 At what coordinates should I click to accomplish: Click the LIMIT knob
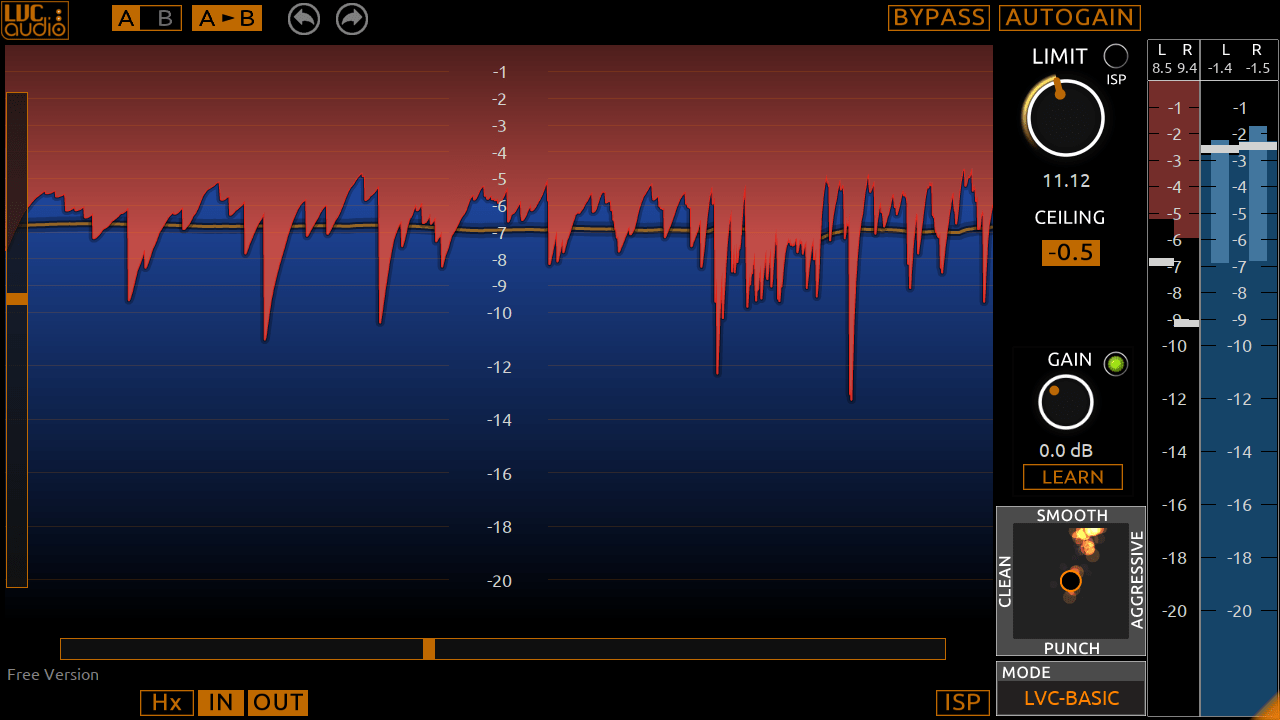pos(1065,119)
